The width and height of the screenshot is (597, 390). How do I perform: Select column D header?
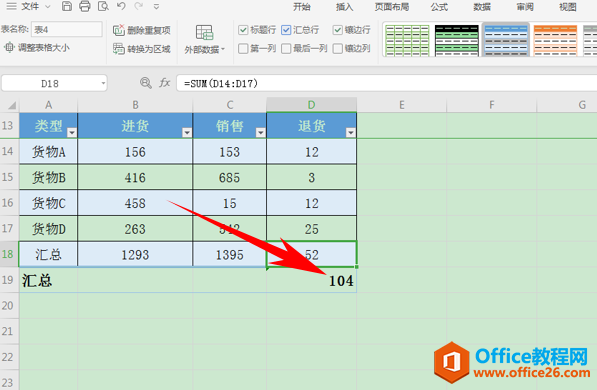click(311, 105)
